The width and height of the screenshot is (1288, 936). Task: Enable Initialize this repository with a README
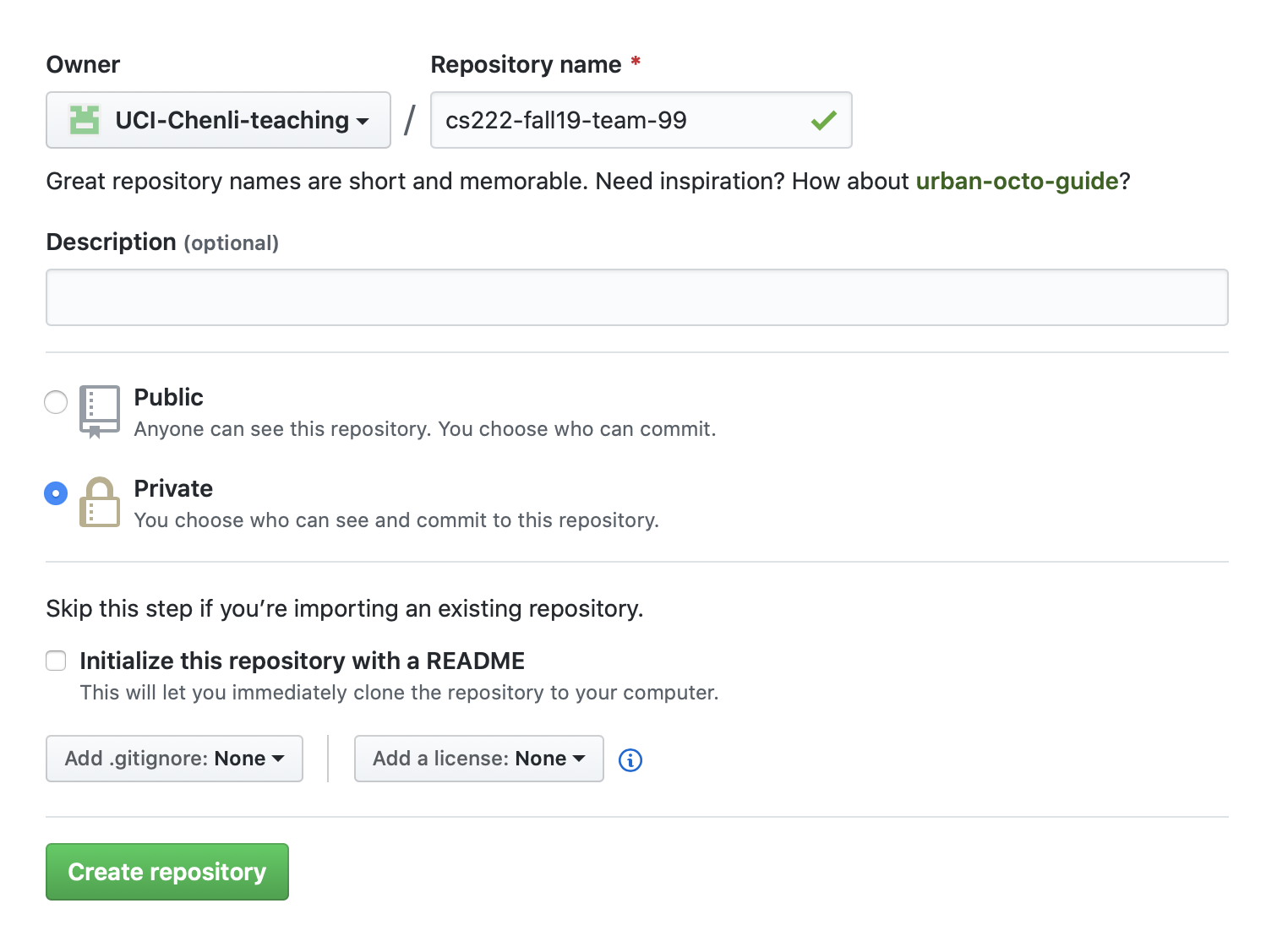(55, 661)
